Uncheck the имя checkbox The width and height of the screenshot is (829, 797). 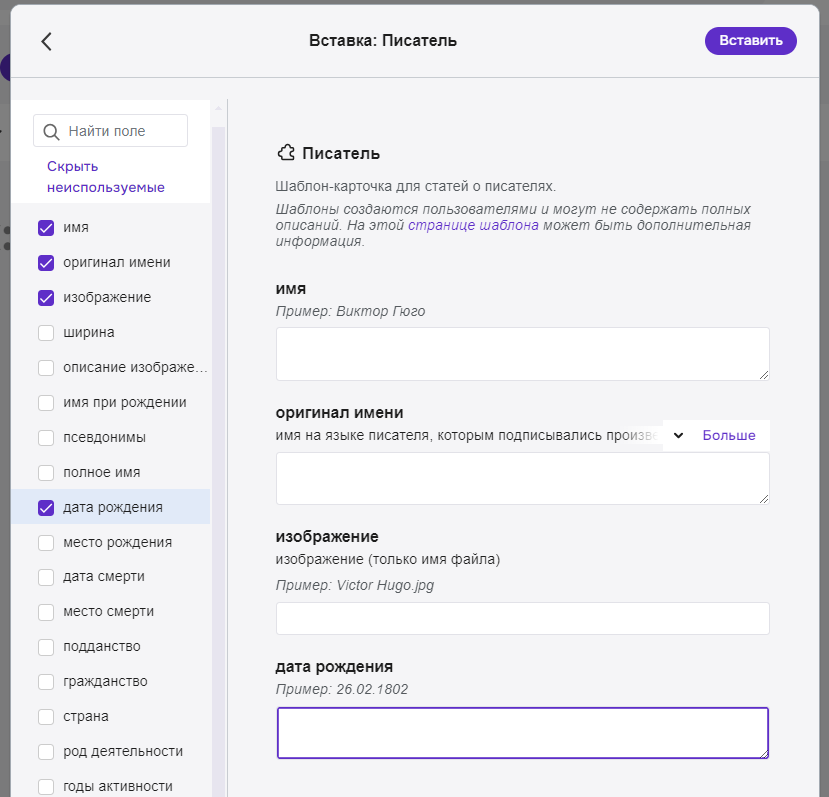[x=46, y=228]
